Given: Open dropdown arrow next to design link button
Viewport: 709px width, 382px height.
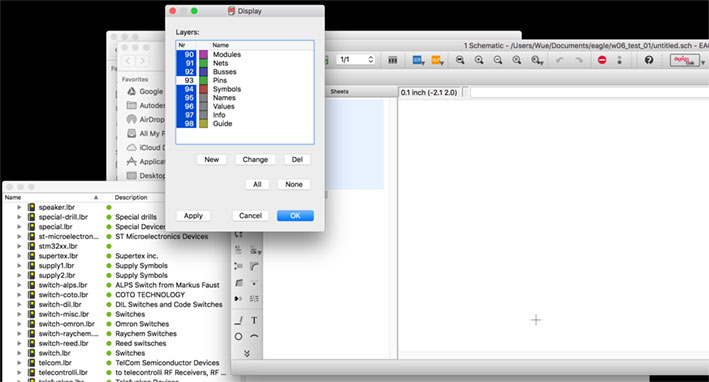Looking at the screenshot, I should [703, 62].
